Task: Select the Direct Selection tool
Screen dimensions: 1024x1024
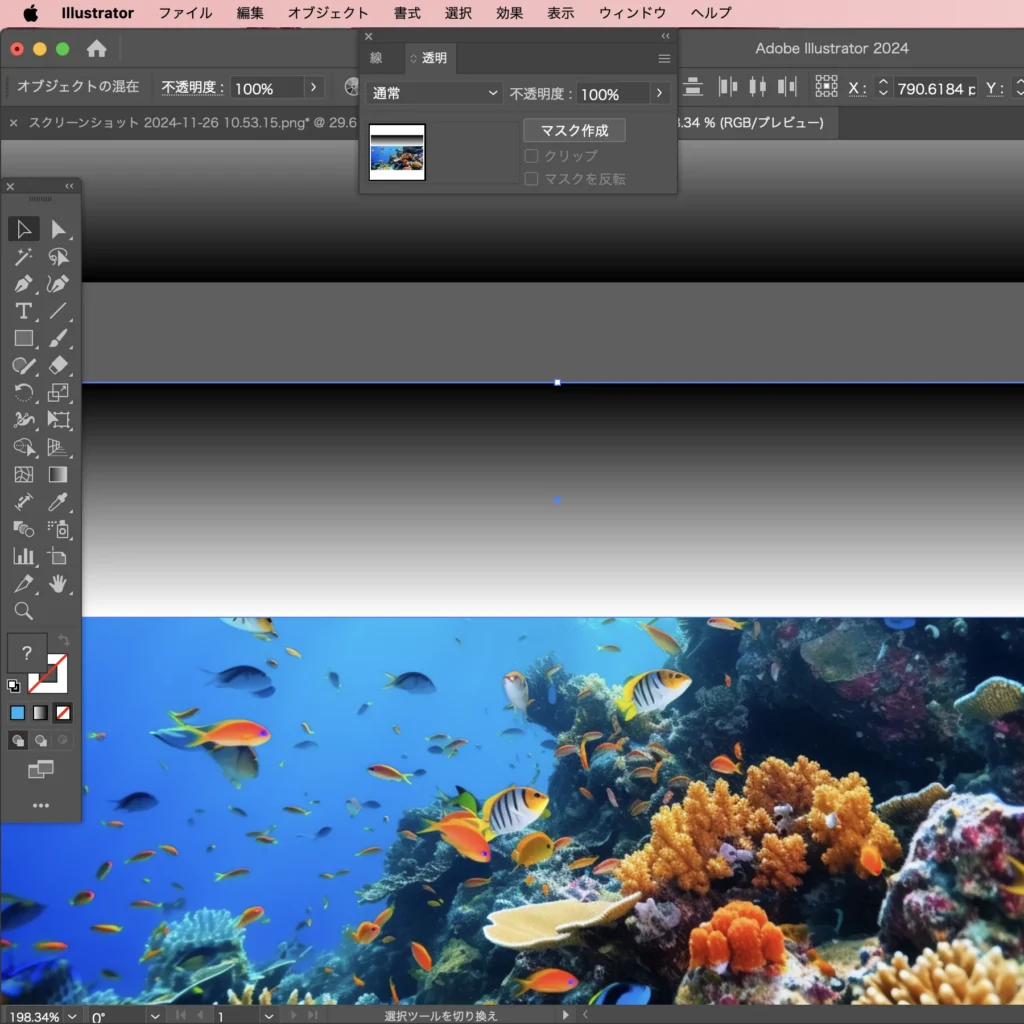Action: (58, 230)
